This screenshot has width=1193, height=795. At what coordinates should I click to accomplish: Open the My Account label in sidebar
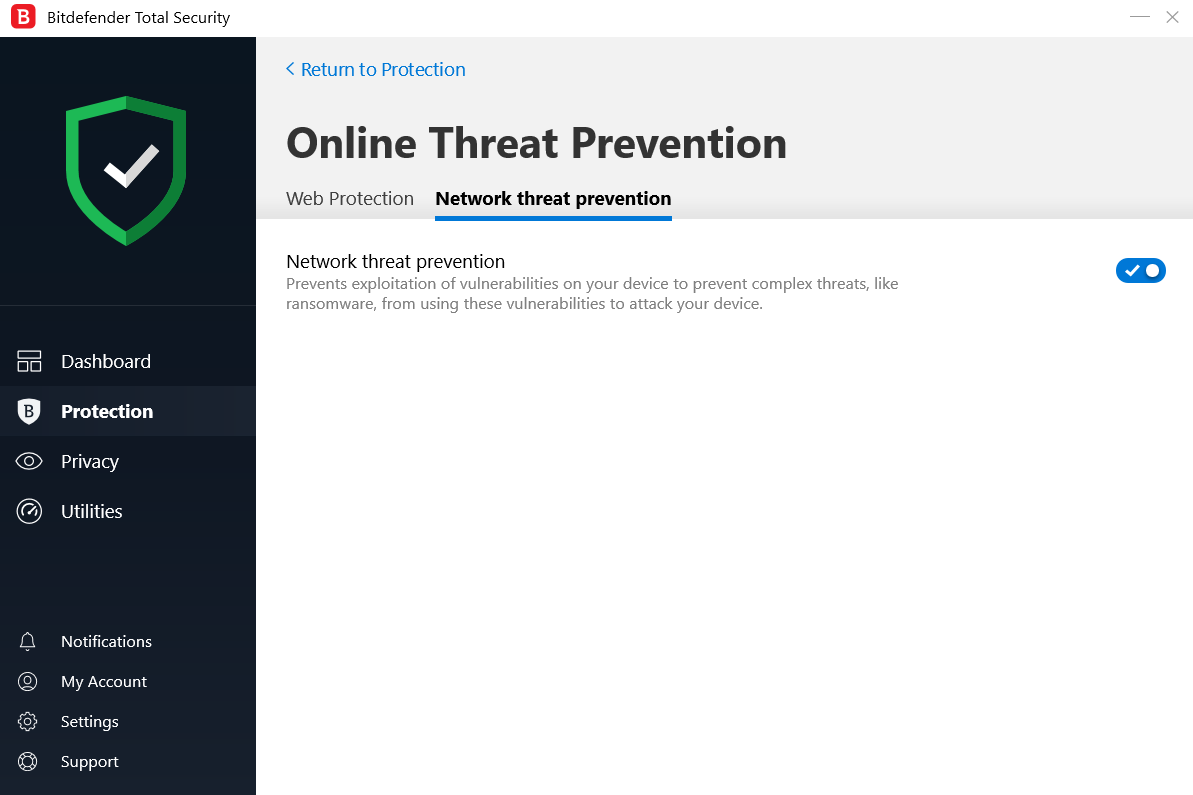[x=103, y=682]
